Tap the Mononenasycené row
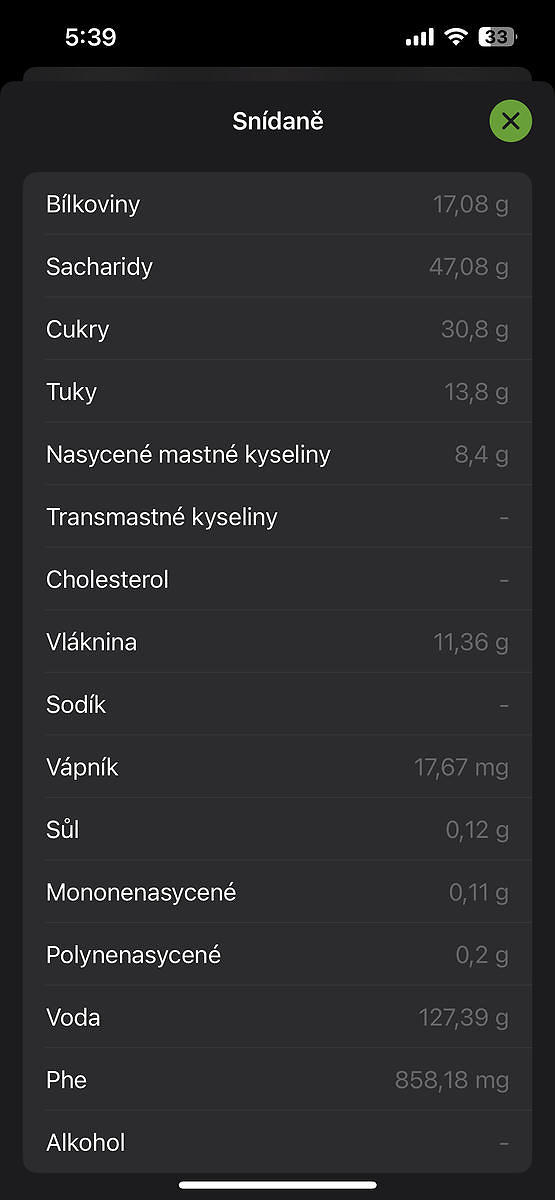The height and width of the screenshot is (1200, 555). pos(277,892)
